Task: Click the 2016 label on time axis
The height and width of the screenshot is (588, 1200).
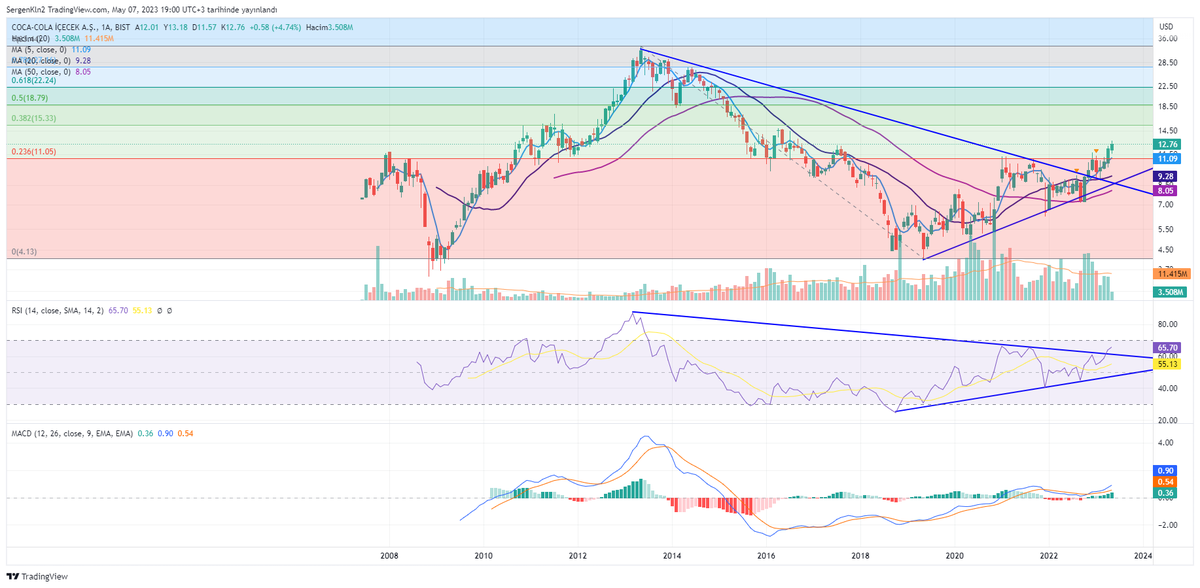Action: tap(766, 554)
